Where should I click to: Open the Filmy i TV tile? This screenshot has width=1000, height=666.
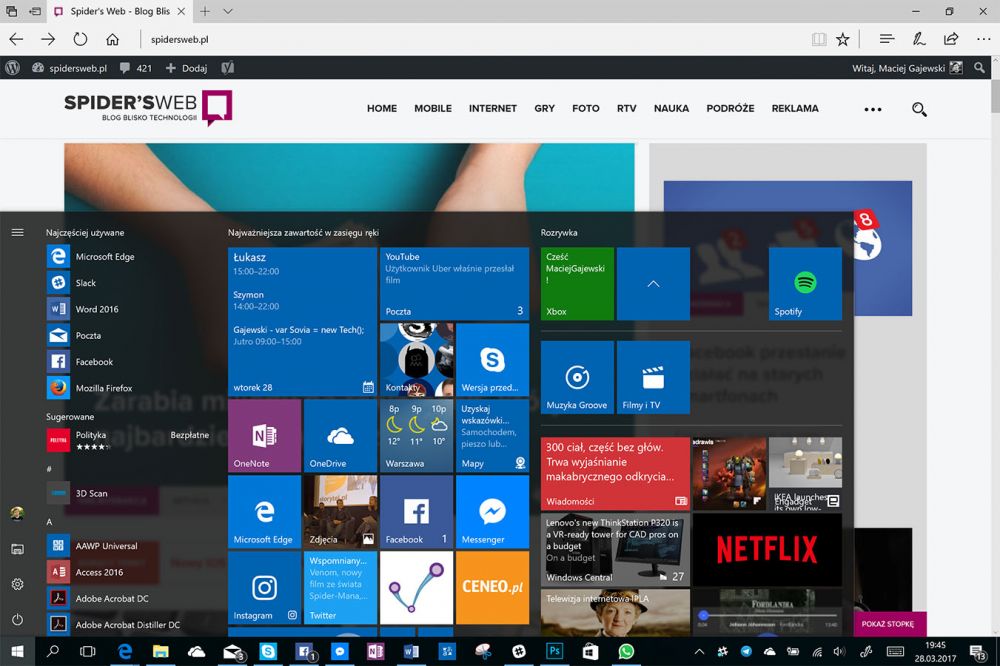pyautogui.click(x=653, y=377)
